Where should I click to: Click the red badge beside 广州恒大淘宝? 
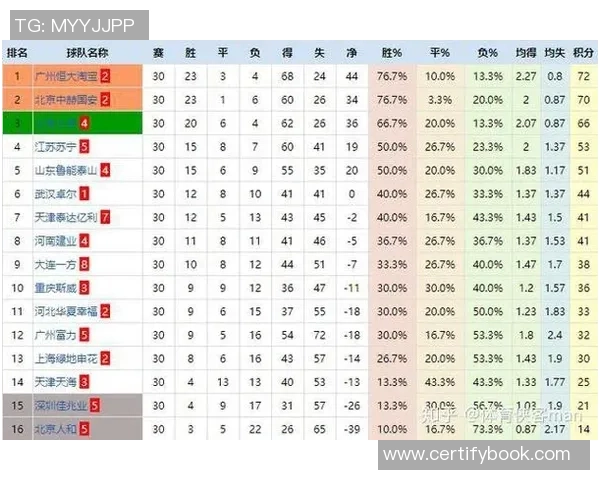pyautogui.click(x=105, y=76)
